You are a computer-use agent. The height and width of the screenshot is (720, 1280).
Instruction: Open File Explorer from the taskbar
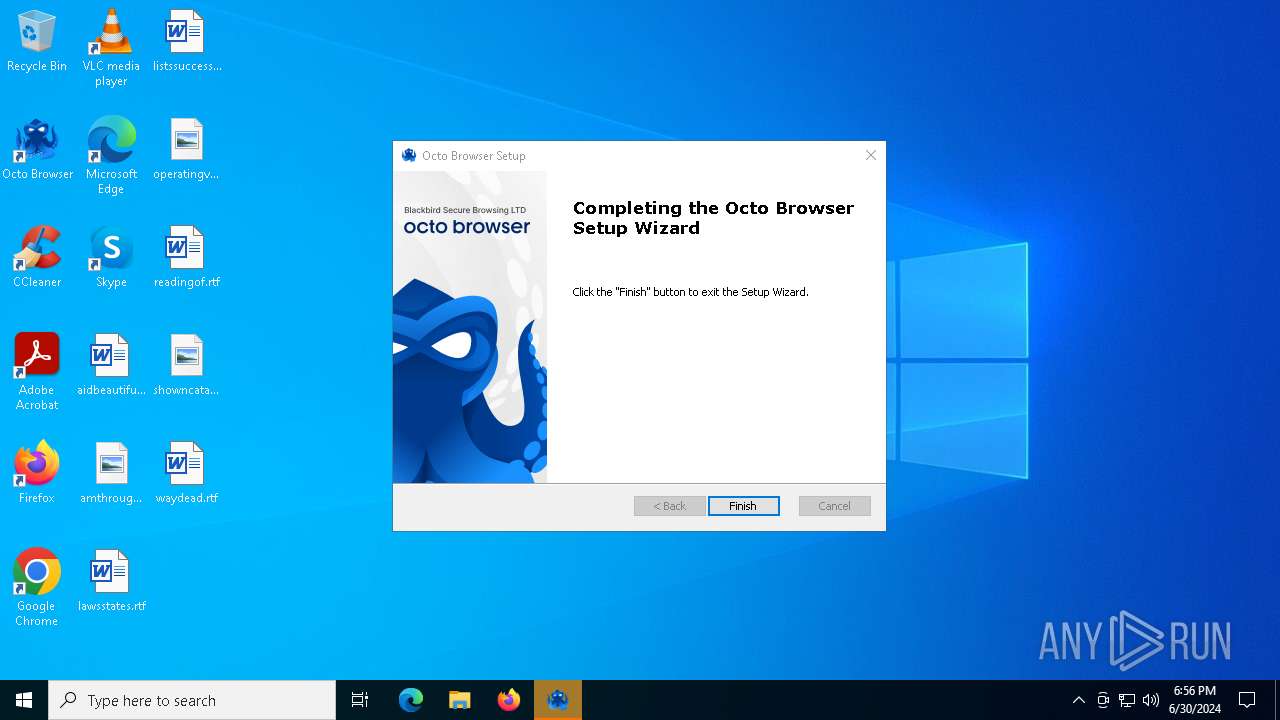[460, 700]
